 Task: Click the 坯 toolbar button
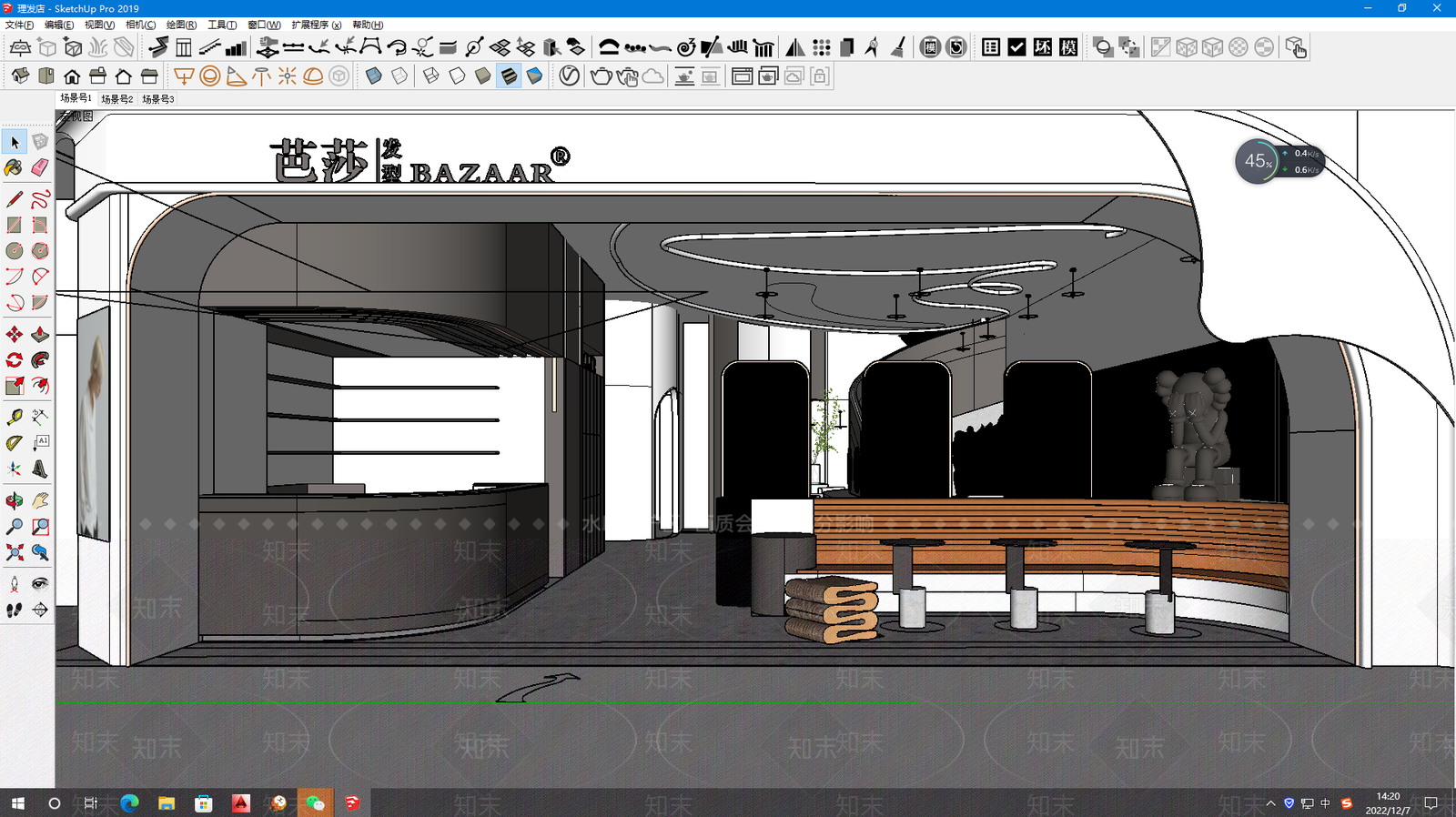[x=1043, y=47]
